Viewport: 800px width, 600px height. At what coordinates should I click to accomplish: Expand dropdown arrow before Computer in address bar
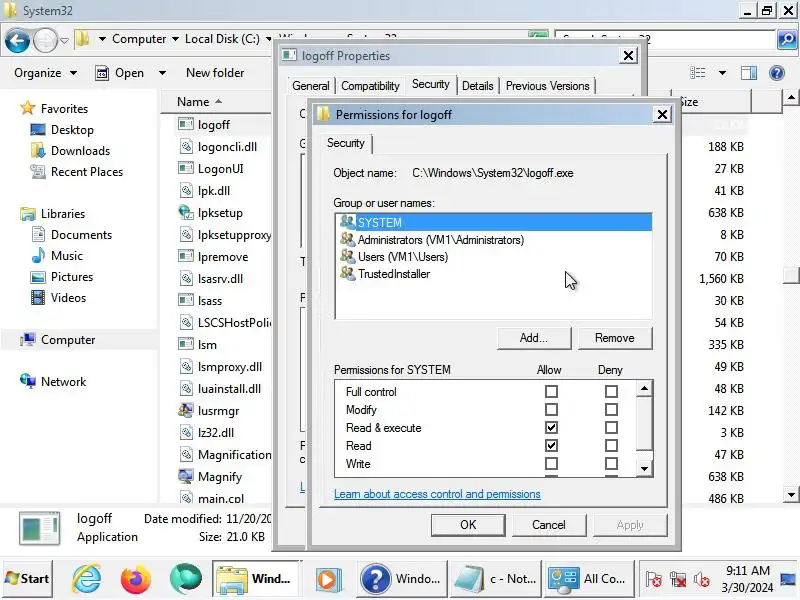point(102,39)
